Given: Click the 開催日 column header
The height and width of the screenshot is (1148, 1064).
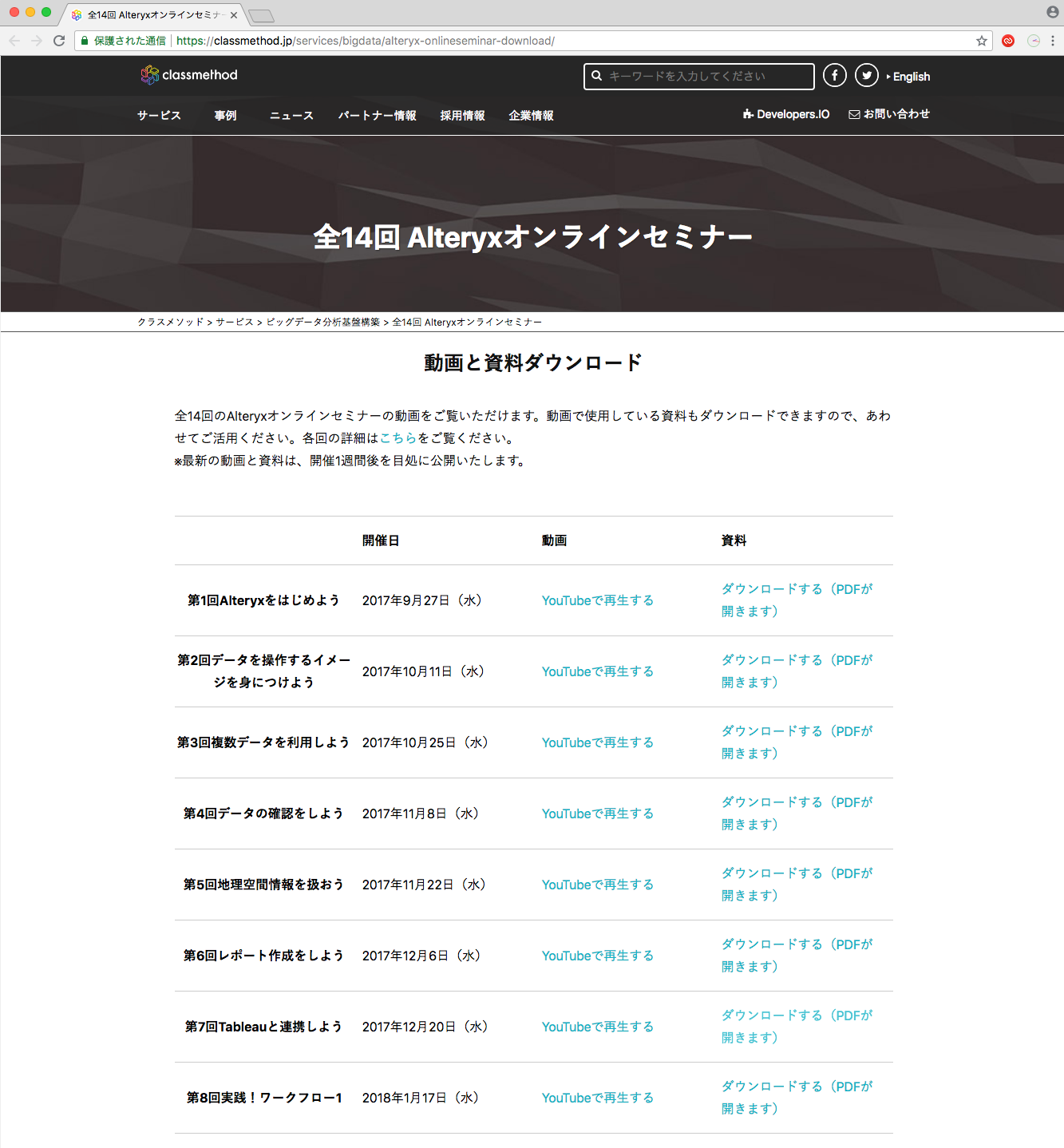Looking at the screenshot, I should 381,540.
